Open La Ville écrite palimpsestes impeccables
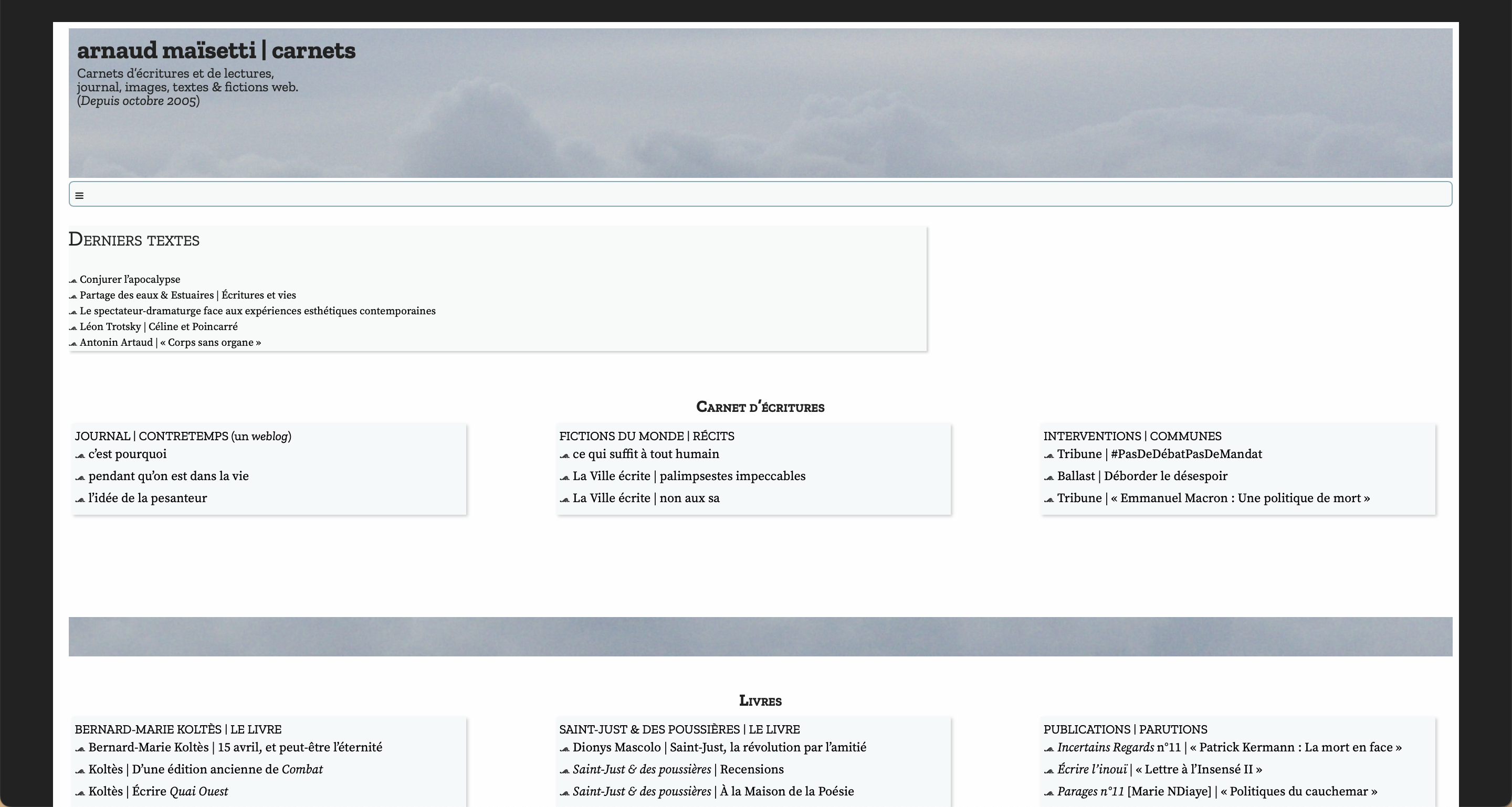This screenshot has height=807, width=1512. point(688,476)
